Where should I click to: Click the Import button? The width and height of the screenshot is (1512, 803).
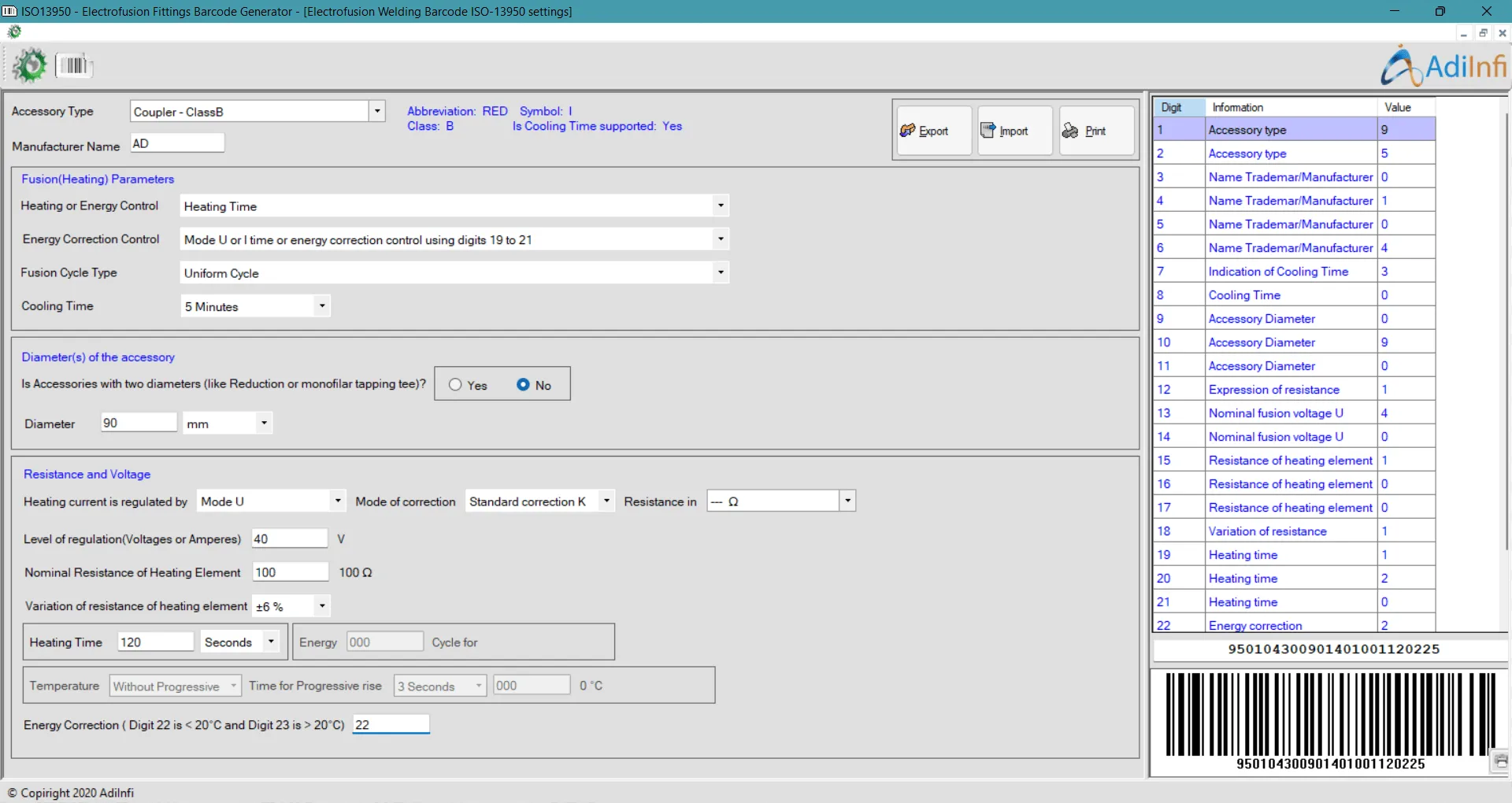click(x=1015, y=131)
